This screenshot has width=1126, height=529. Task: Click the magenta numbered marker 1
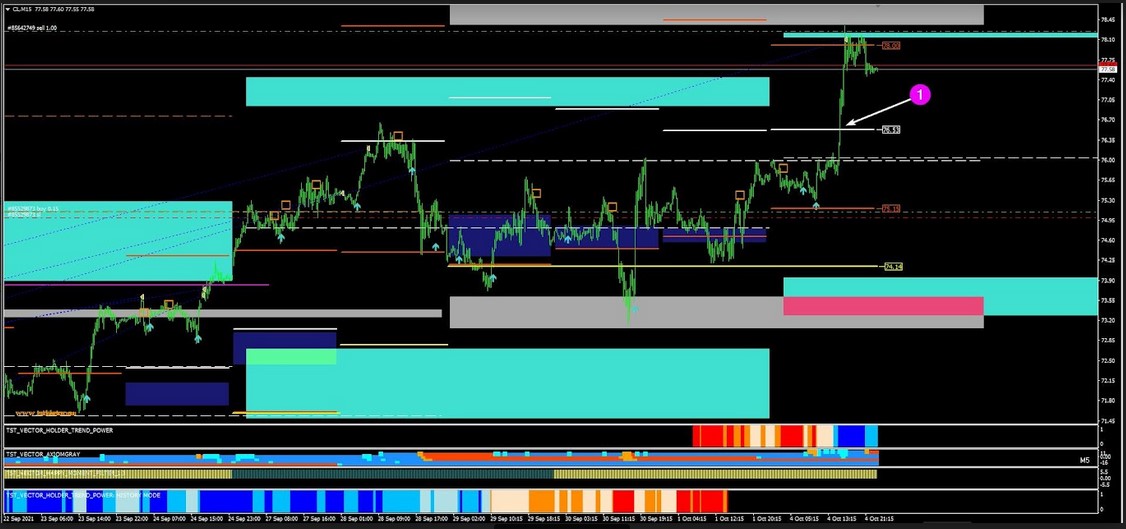(x=921, y=94)
